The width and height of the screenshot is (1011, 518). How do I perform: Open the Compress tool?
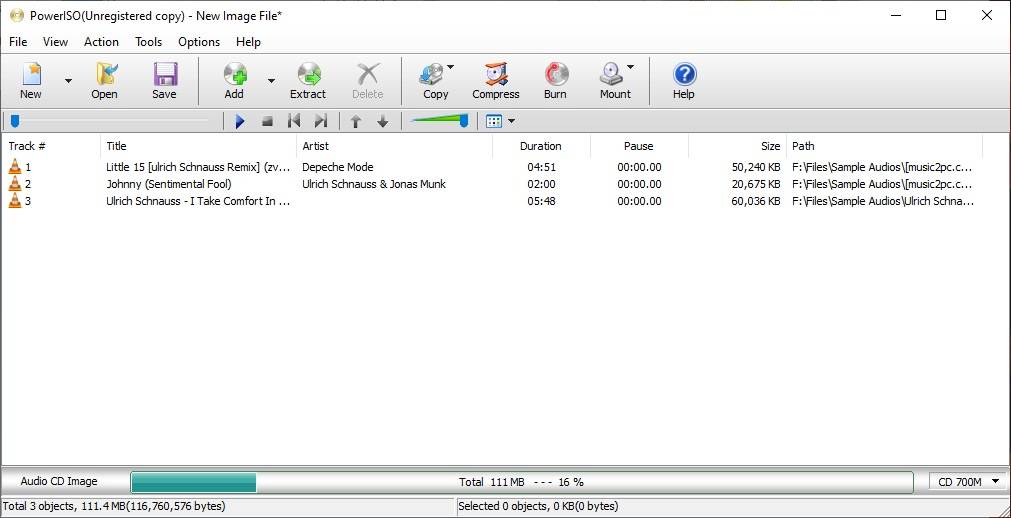(496, 81)
